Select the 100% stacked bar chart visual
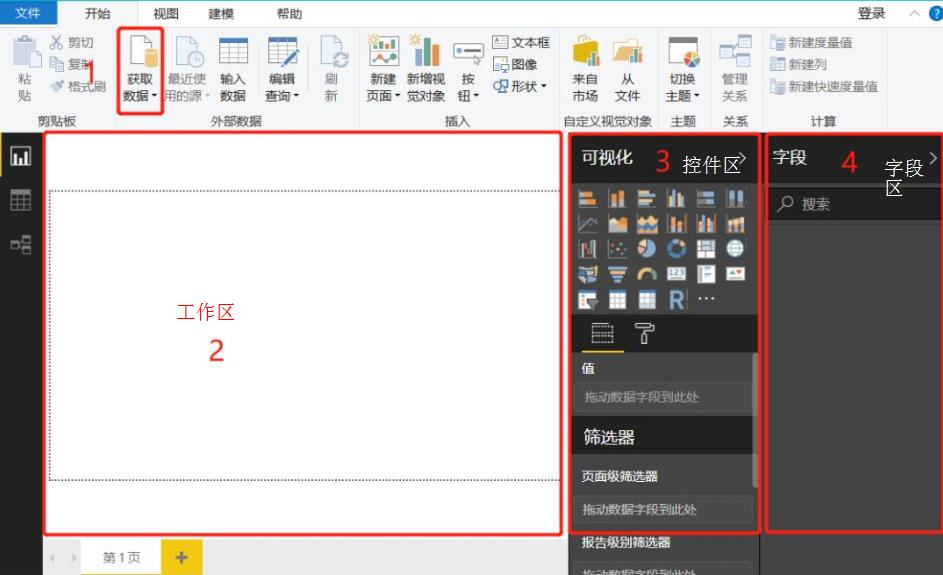The width and height of the screenshot is (943, 575). coord(705,198)
